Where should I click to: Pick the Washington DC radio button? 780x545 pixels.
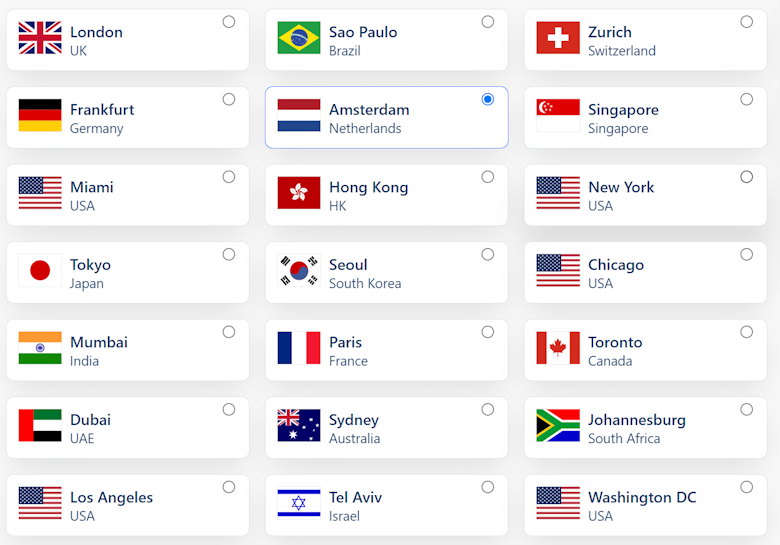746,487
